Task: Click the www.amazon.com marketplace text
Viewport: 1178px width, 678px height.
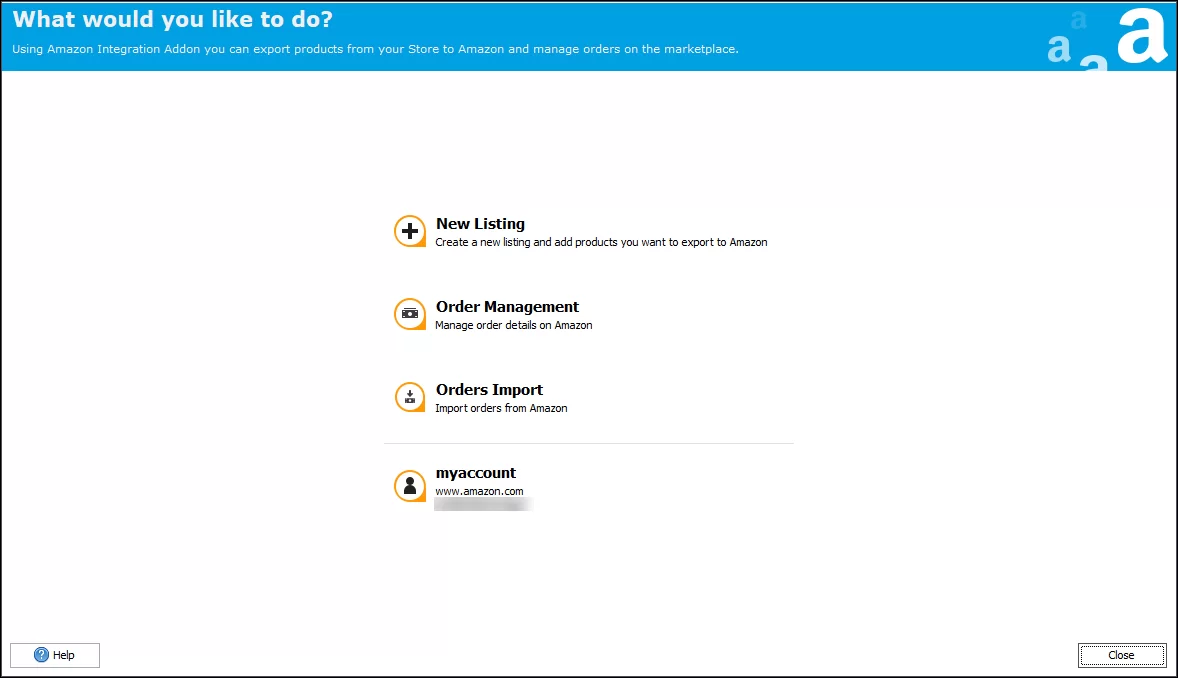Action: (x=479, y=491)
